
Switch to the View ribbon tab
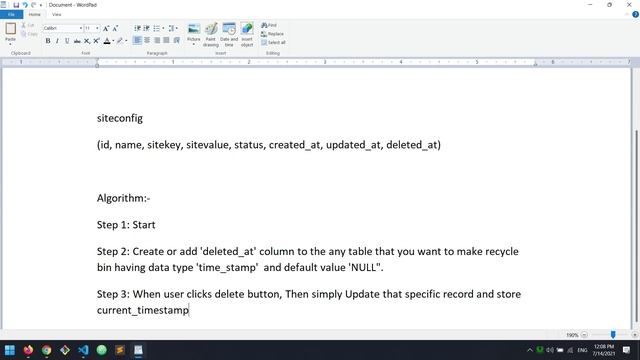pyautogui.click(x=56, y=14)
